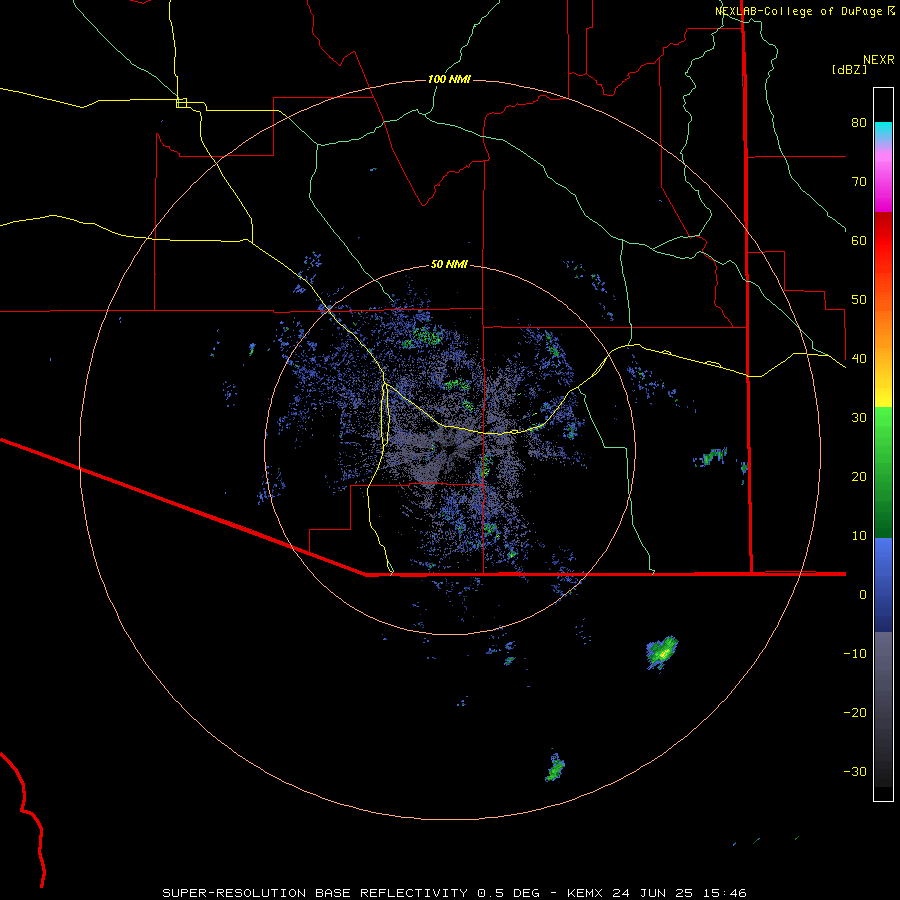
Task: Click the 70 value on the dBZ scale
Action: 859,181
